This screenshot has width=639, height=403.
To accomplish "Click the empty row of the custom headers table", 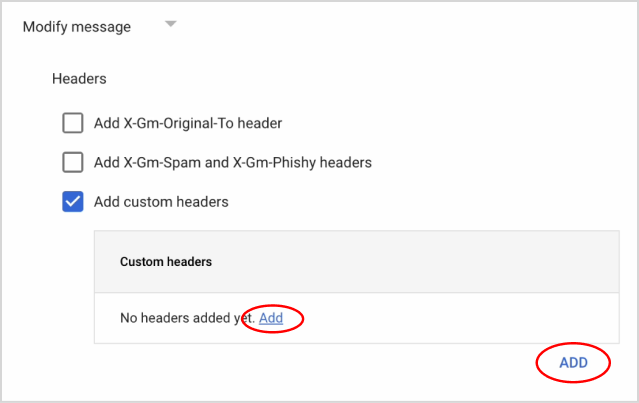I will [450, 318].
